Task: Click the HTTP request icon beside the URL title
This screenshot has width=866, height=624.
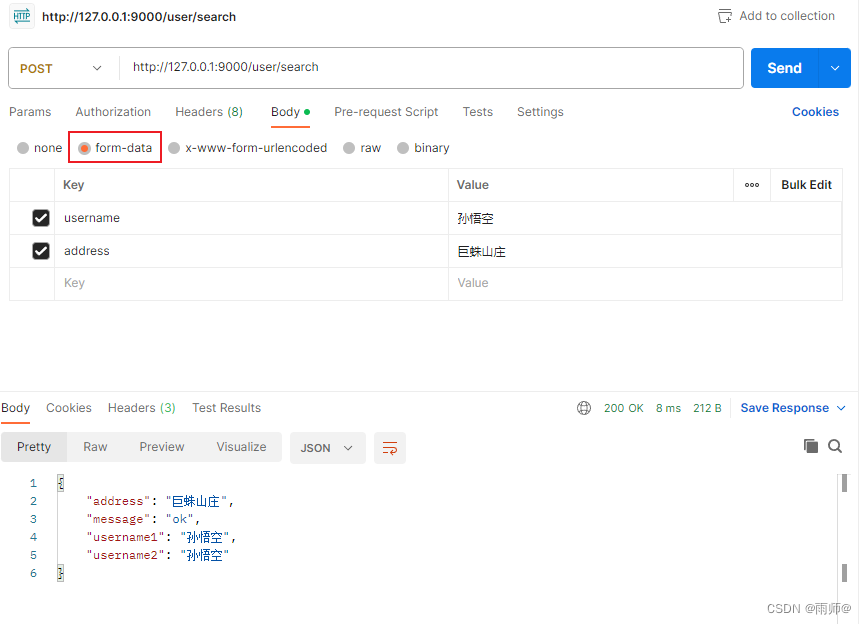Action: [21, 16]
